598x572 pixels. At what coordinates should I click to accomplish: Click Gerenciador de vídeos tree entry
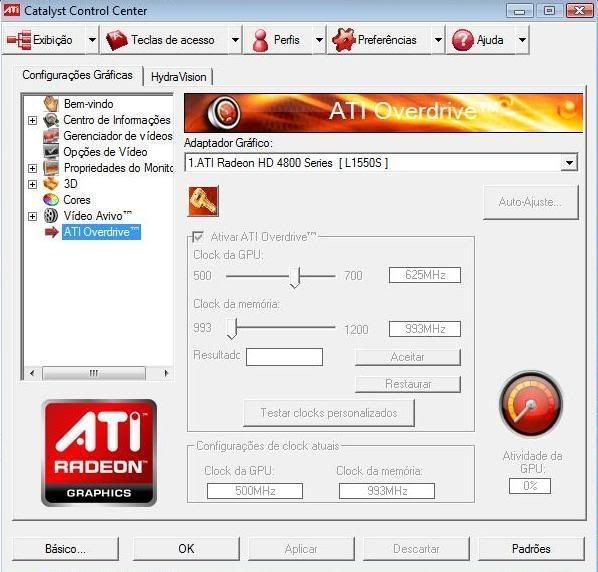pyautogui.click(x=117, y=136)
